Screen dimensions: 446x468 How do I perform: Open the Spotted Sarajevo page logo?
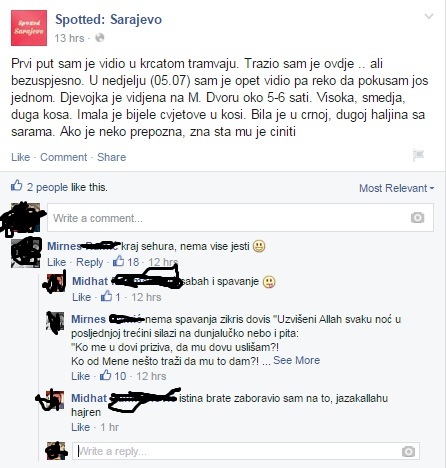pos(29,28)
